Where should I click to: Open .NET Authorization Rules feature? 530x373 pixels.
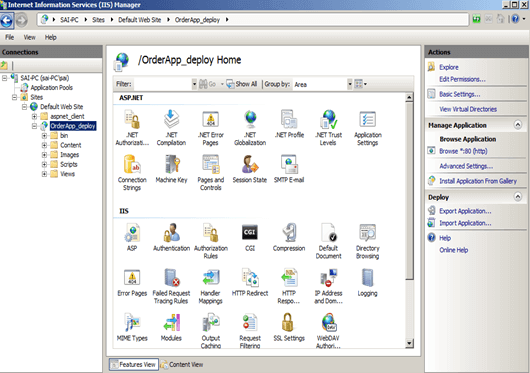point(132,128)
